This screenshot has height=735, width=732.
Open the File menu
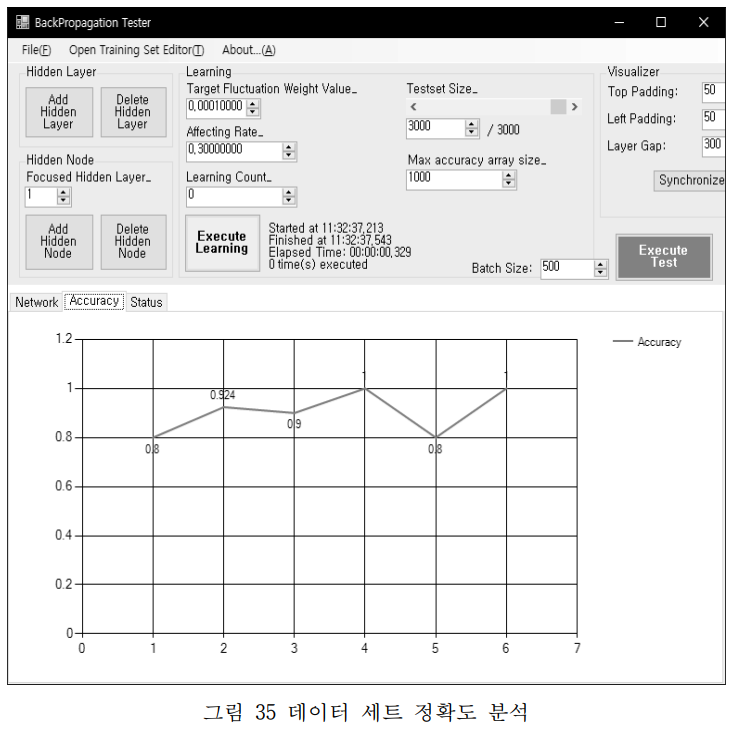[36, 50]
